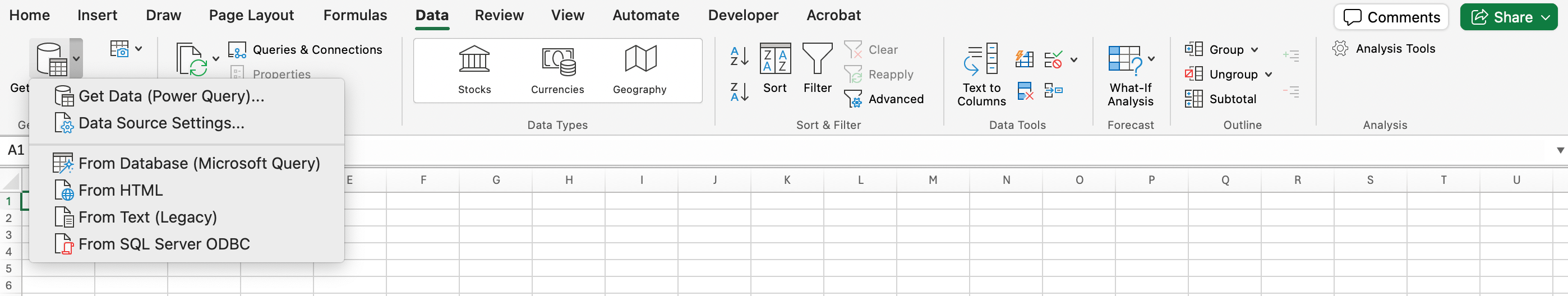Expand the formula bar chevron
The height and width of the screenshot is (296, 1568).
click(x=1560, y=150)
